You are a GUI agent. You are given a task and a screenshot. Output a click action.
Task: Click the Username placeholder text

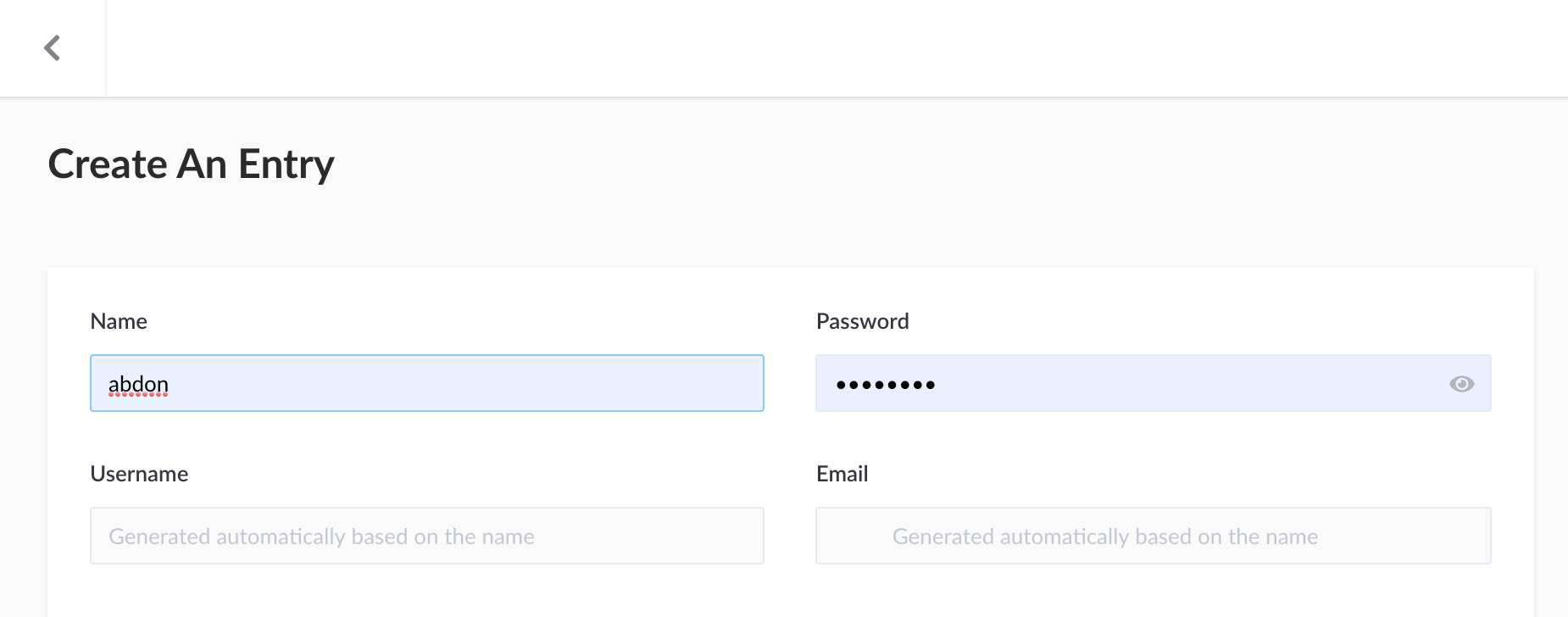pos(320,536)
